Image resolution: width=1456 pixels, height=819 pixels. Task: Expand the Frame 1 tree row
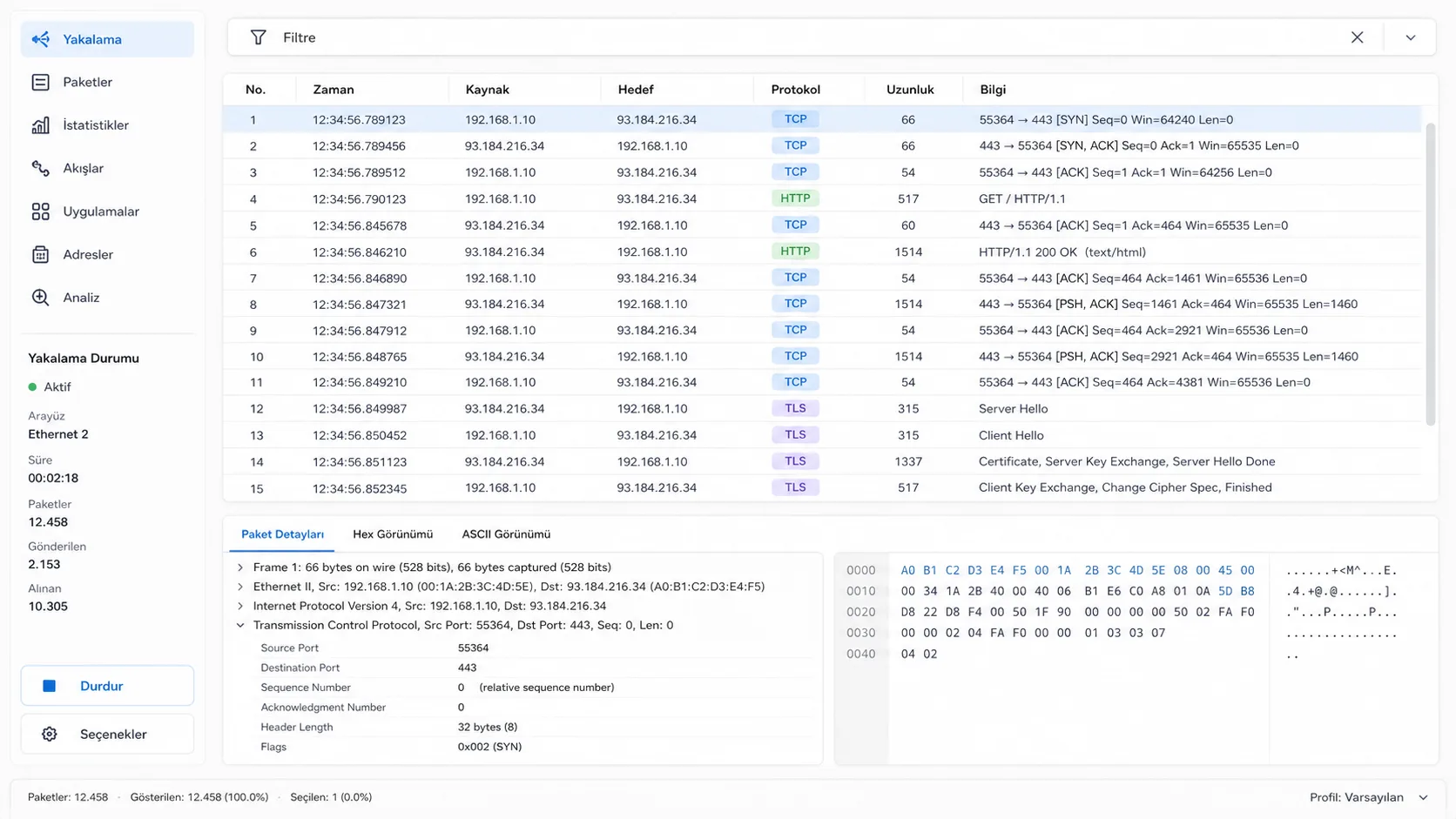click(x=240, y=567)
